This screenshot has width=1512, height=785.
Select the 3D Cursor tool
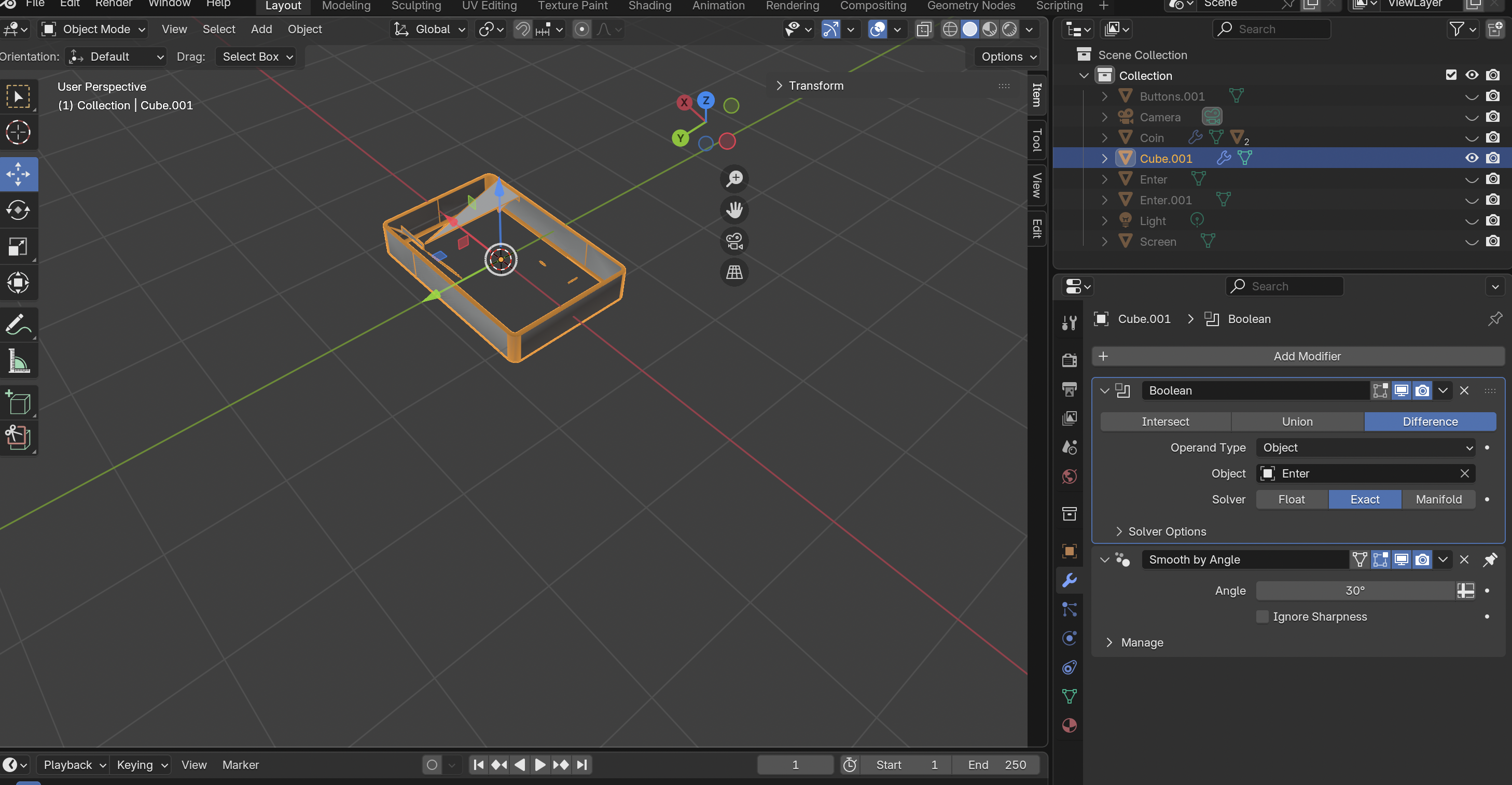pyautogui.click(x=18, y=133)
